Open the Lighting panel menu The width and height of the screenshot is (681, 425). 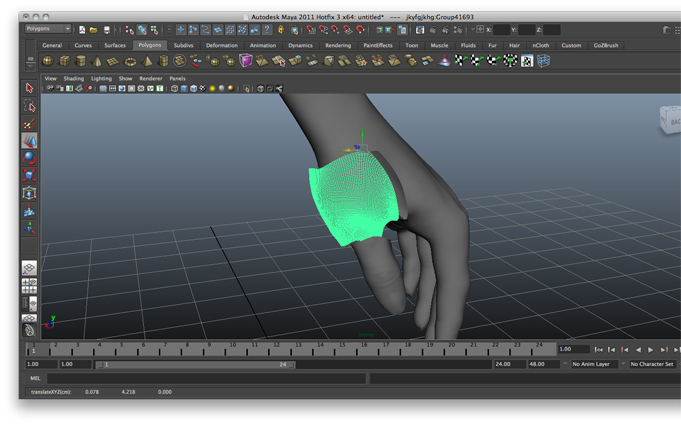[x=101, y=79]
